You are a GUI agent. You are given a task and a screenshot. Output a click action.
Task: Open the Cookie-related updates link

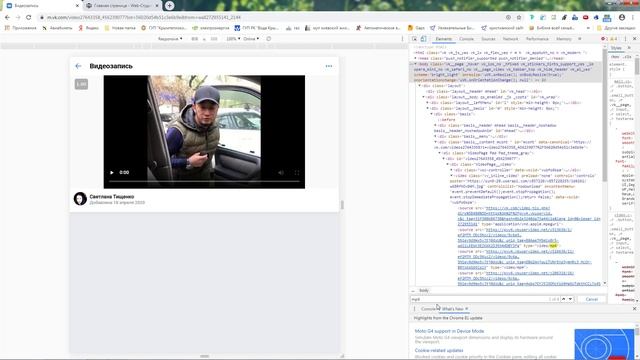point(439,351)
